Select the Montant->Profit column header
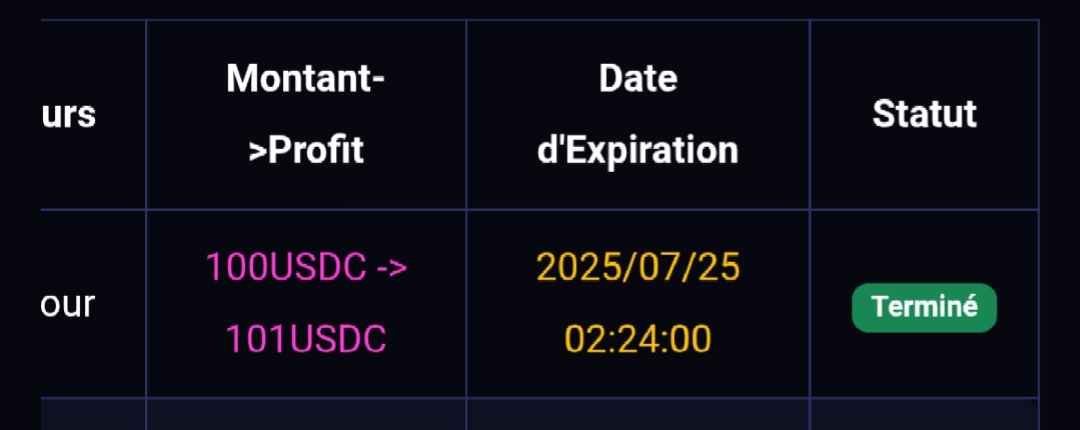The image size is (1080, 430). (306, 114)
